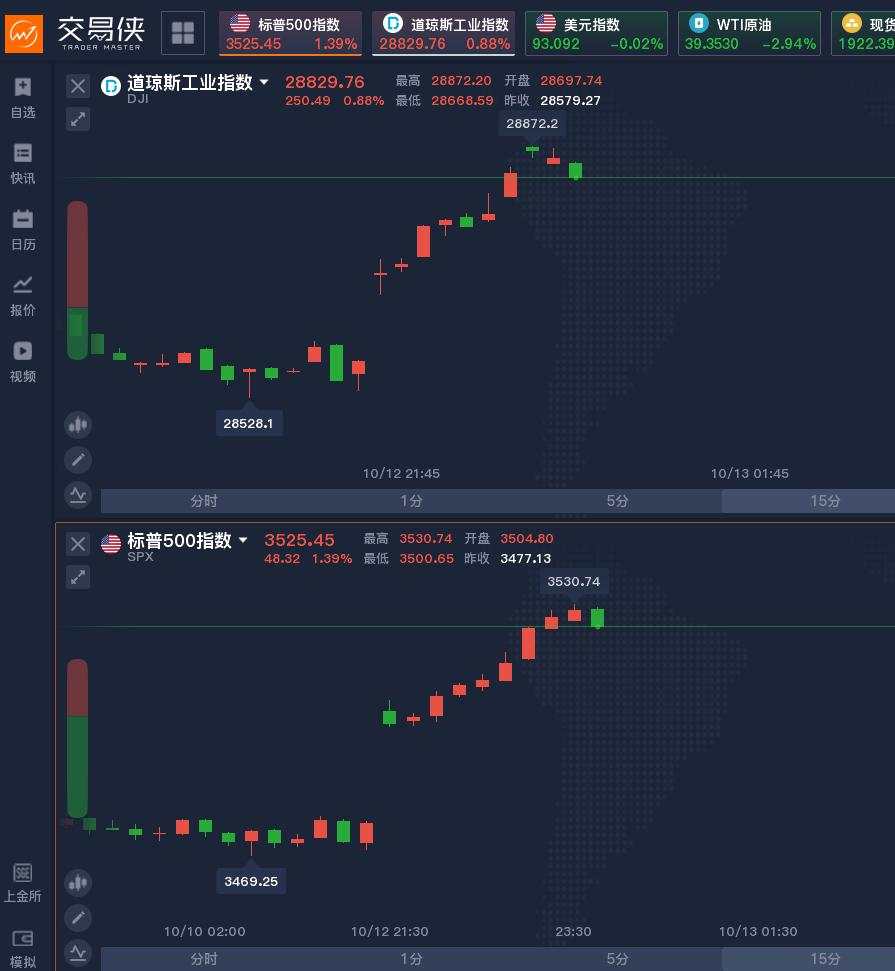Switch DJI chart to 1分 timeframe
895x971 pixels.
click(x=411, y=501)
